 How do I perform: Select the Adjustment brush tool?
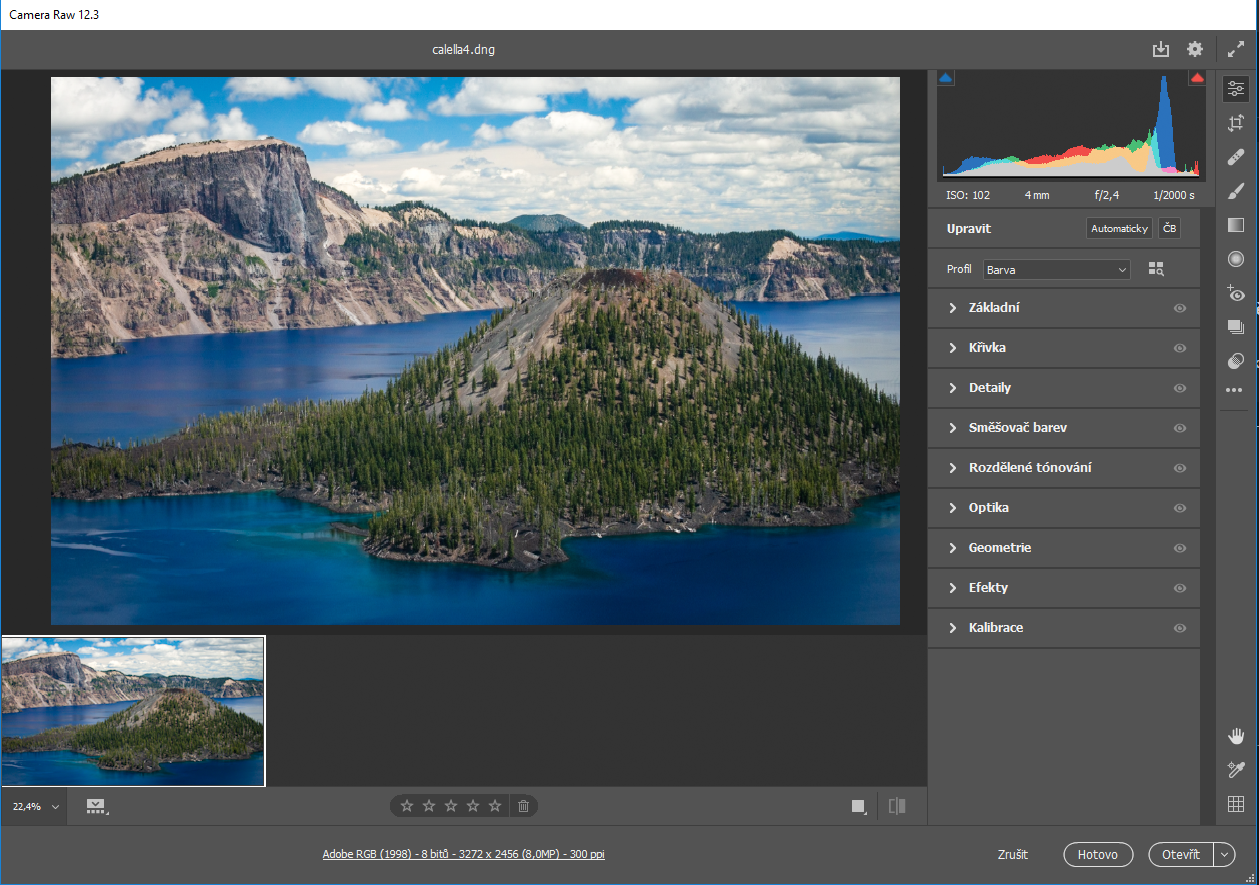[1236, 191]
